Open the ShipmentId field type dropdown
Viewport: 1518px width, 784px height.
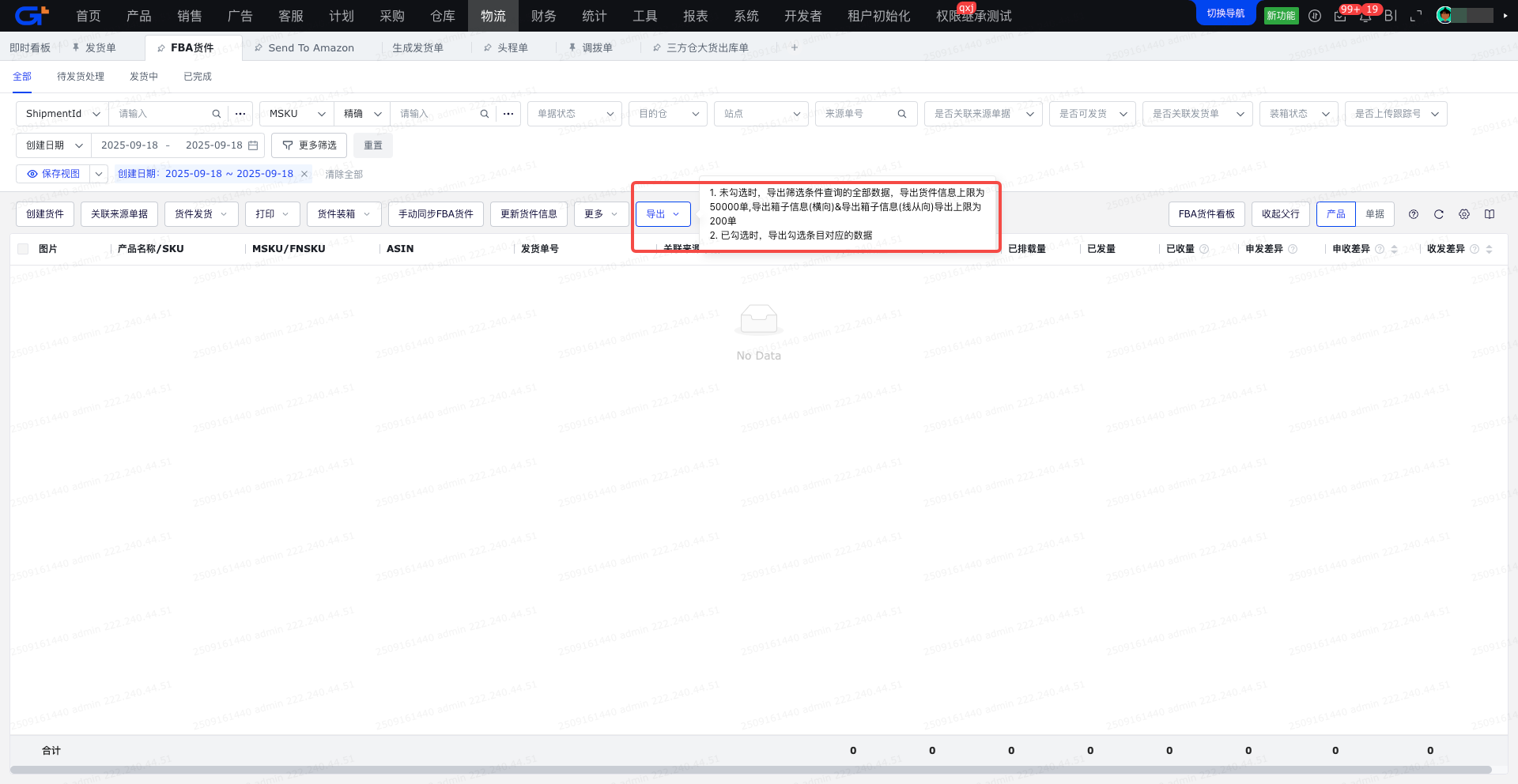click(62, 114)
